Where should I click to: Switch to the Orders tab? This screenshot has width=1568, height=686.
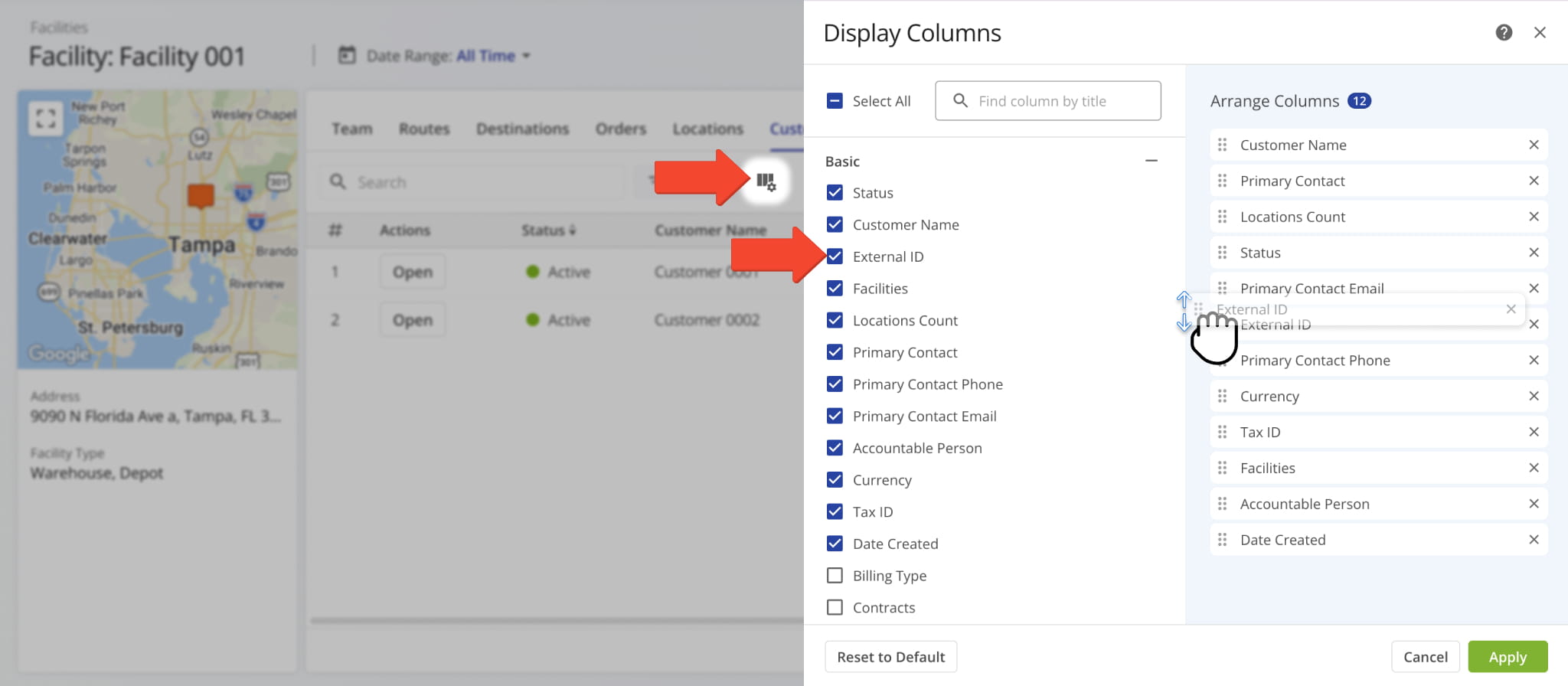pyautogui.click(x=620, y=129)
